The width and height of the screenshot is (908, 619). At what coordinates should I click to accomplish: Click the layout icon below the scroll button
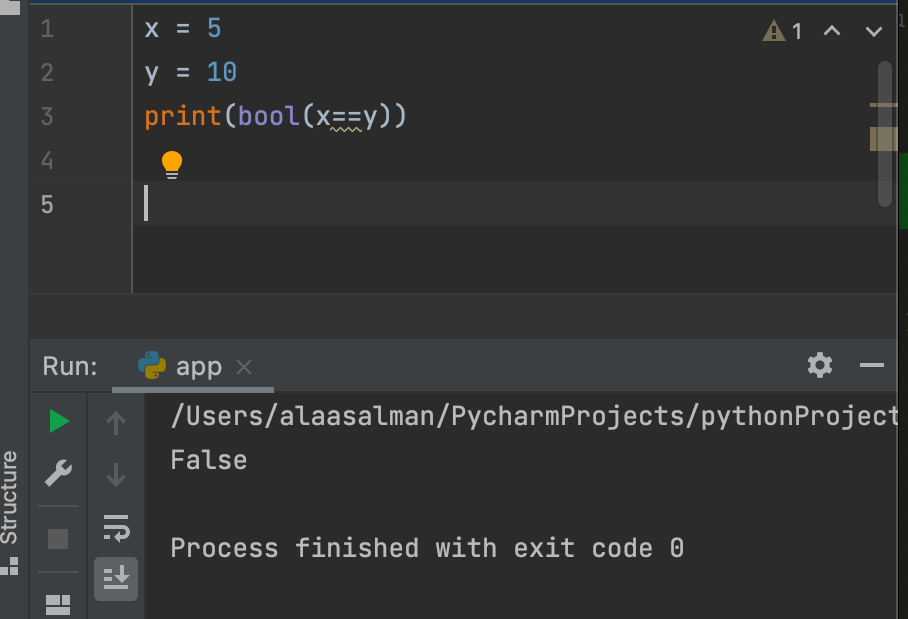click(x=59, y=604)
